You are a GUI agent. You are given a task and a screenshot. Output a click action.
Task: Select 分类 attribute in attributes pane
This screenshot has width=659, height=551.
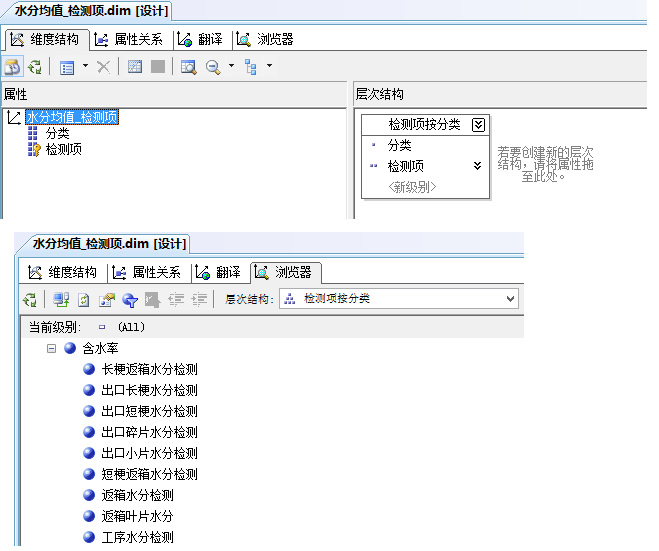coord(57,134)
